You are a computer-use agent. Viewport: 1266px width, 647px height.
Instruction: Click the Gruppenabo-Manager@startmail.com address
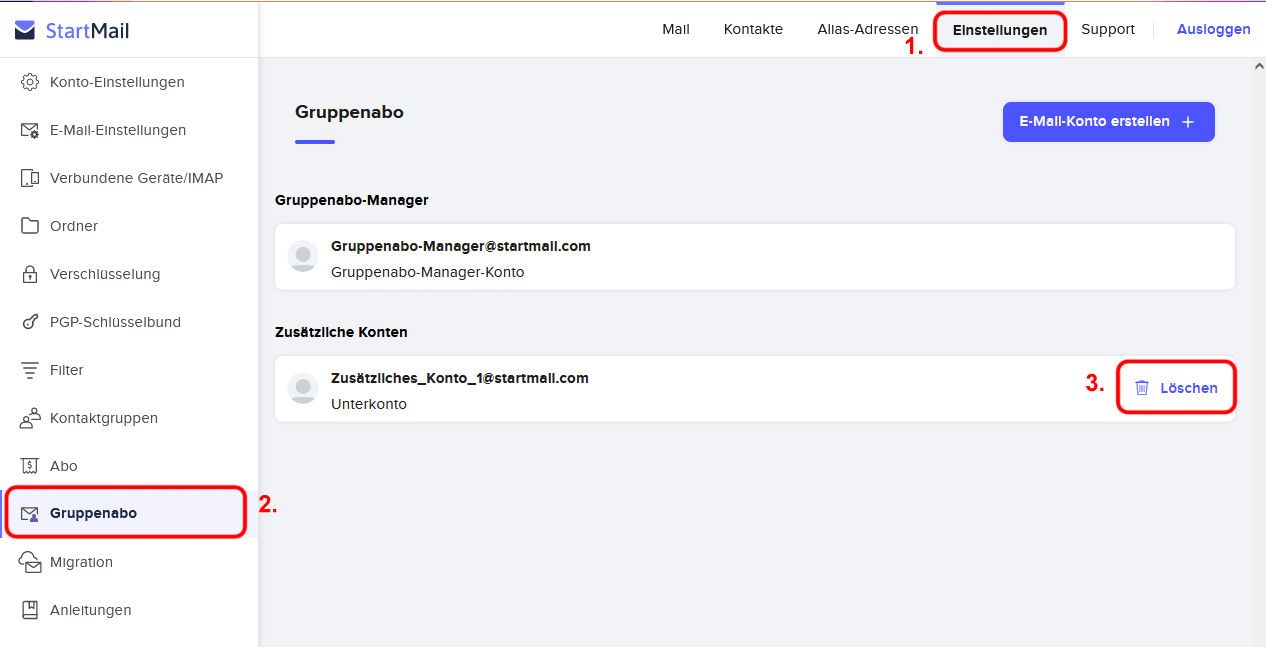coord(461,246)
